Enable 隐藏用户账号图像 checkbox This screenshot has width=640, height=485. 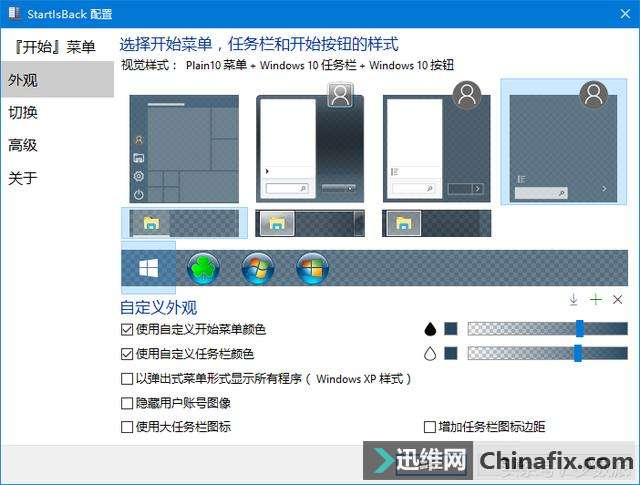click(127, 403)
